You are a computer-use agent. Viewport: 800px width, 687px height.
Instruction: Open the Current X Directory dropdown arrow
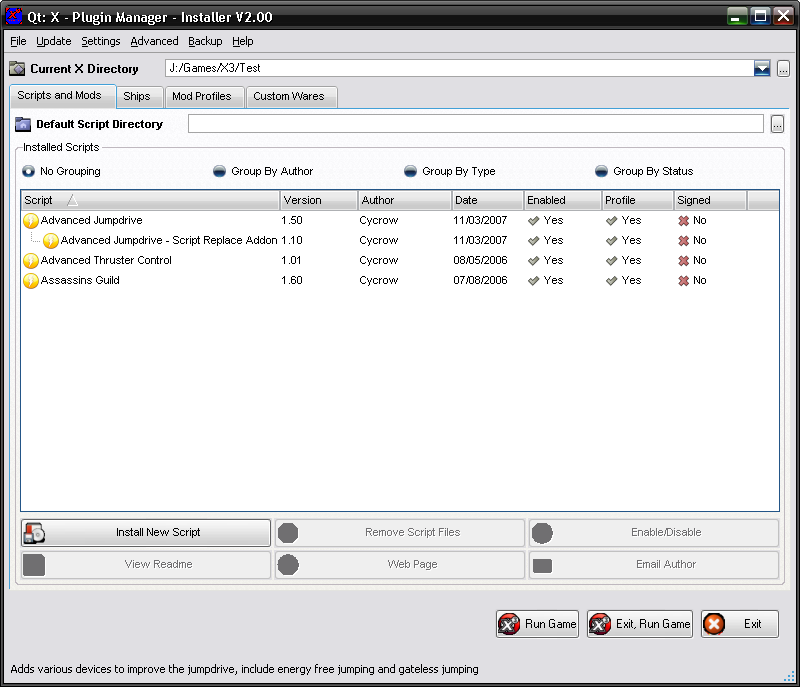pyautogui.click(x=762, y=68)
